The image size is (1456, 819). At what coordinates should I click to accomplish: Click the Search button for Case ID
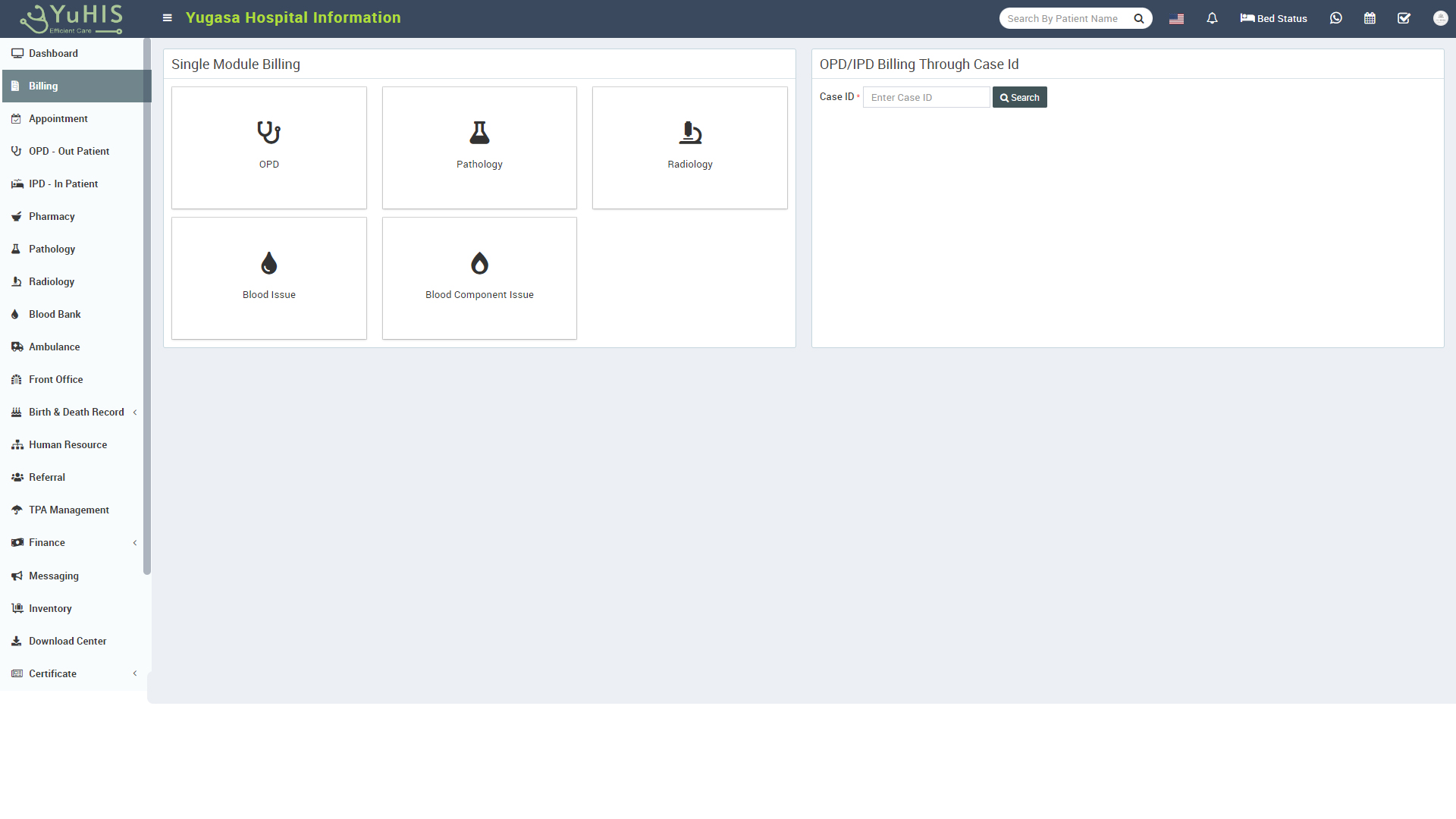click(1021, 97)
